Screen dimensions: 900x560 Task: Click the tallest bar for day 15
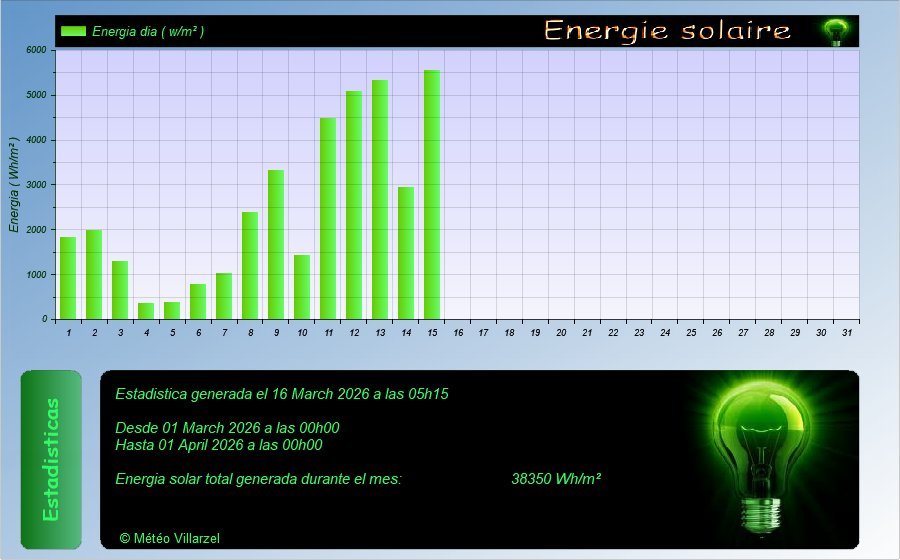[x=432, y=194]
